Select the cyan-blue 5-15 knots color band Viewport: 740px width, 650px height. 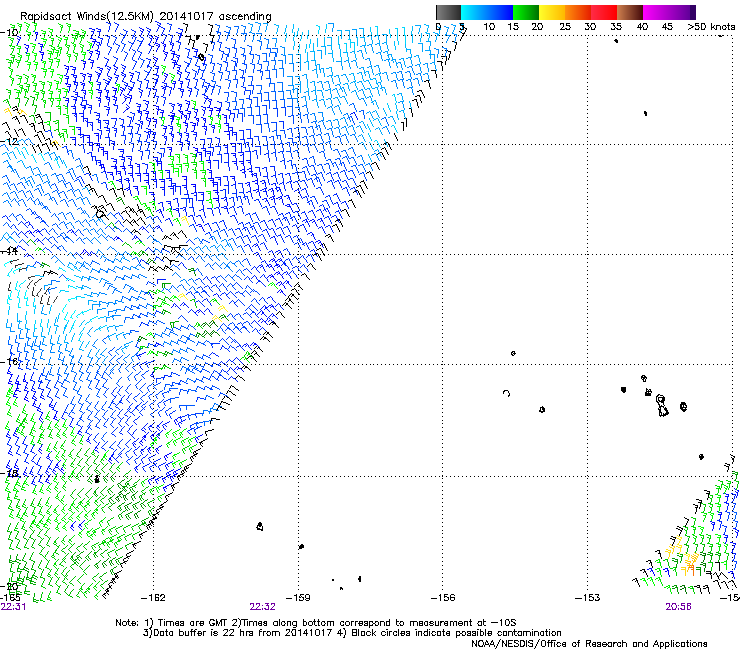[x=487, y=12]
